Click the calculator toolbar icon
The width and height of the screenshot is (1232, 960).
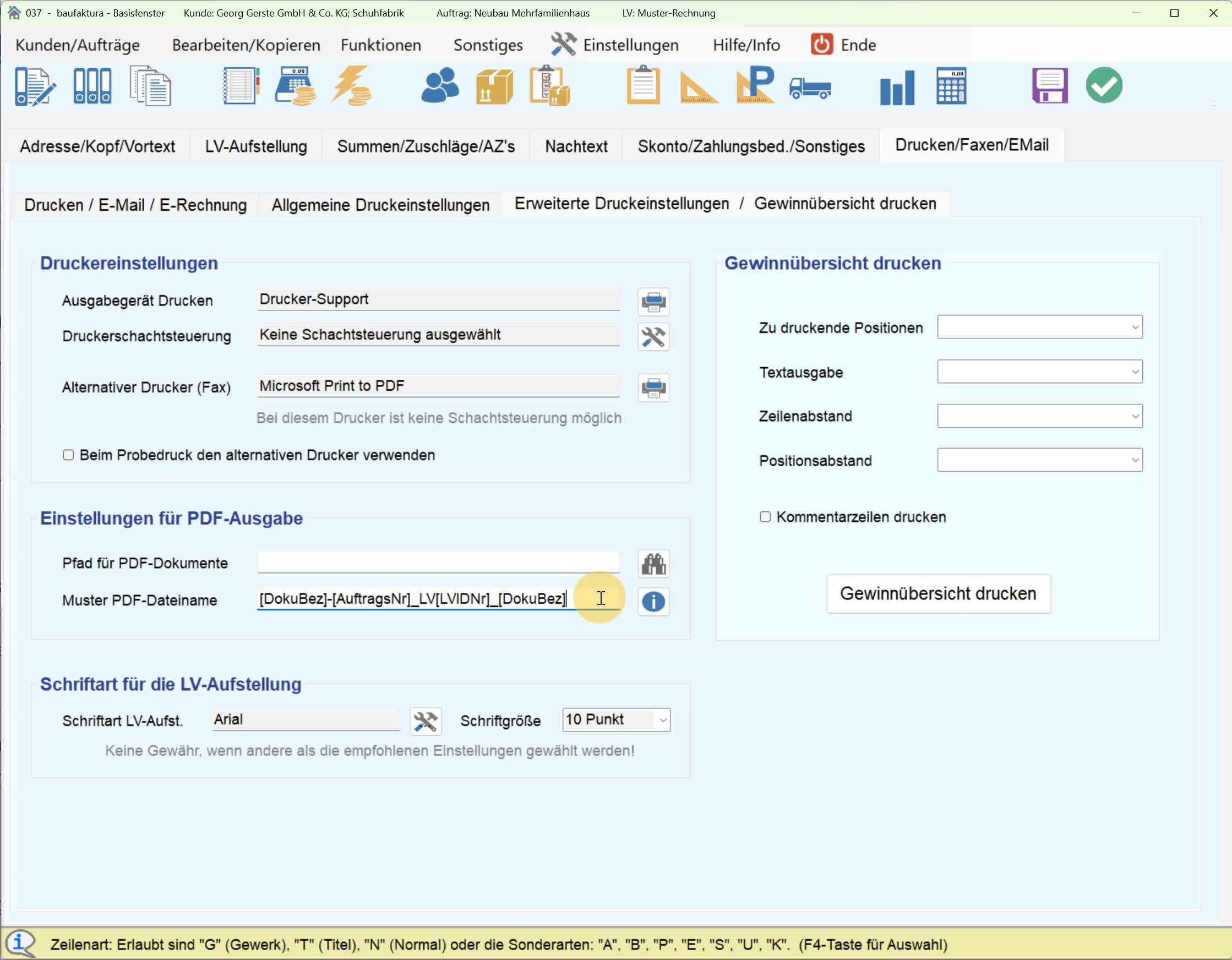pos(951,86)
